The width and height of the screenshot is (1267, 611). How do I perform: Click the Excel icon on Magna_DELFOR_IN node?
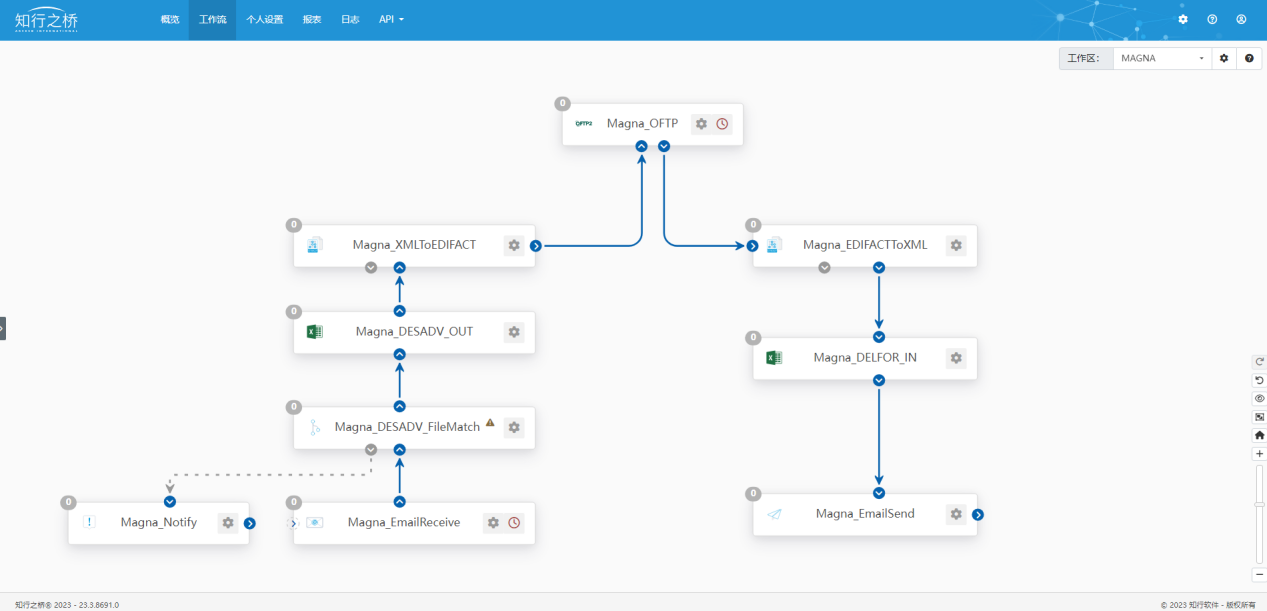tap(773, 358)
